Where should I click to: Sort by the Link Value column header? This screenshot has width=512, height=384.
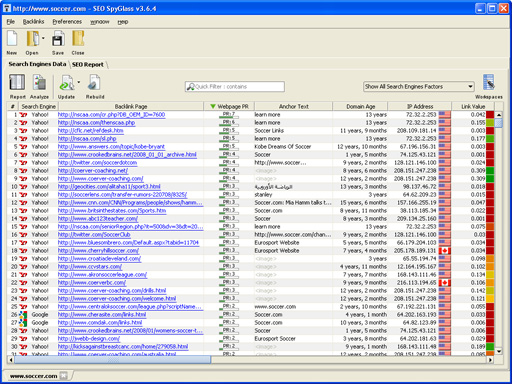[473, 106]
